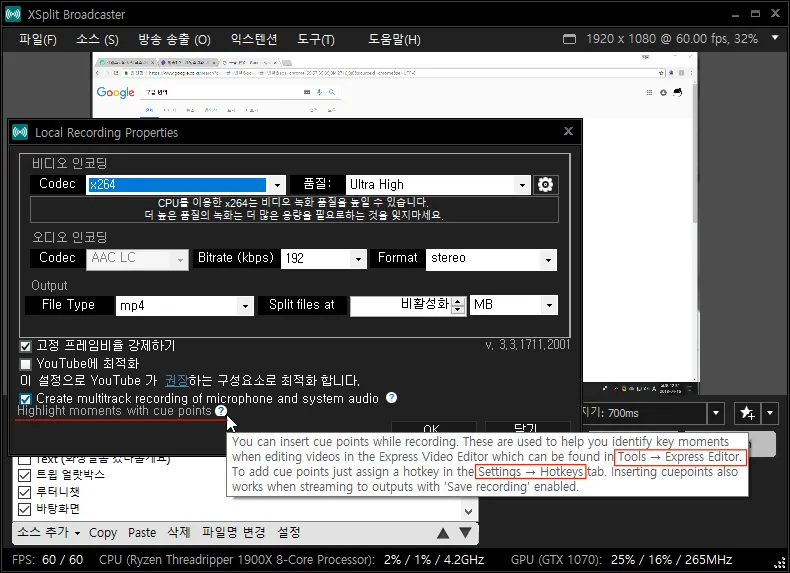Click CPU Ryzen Threadripper status text
Image resolution: width=790 pixels, height=573 pixels.
291,559
